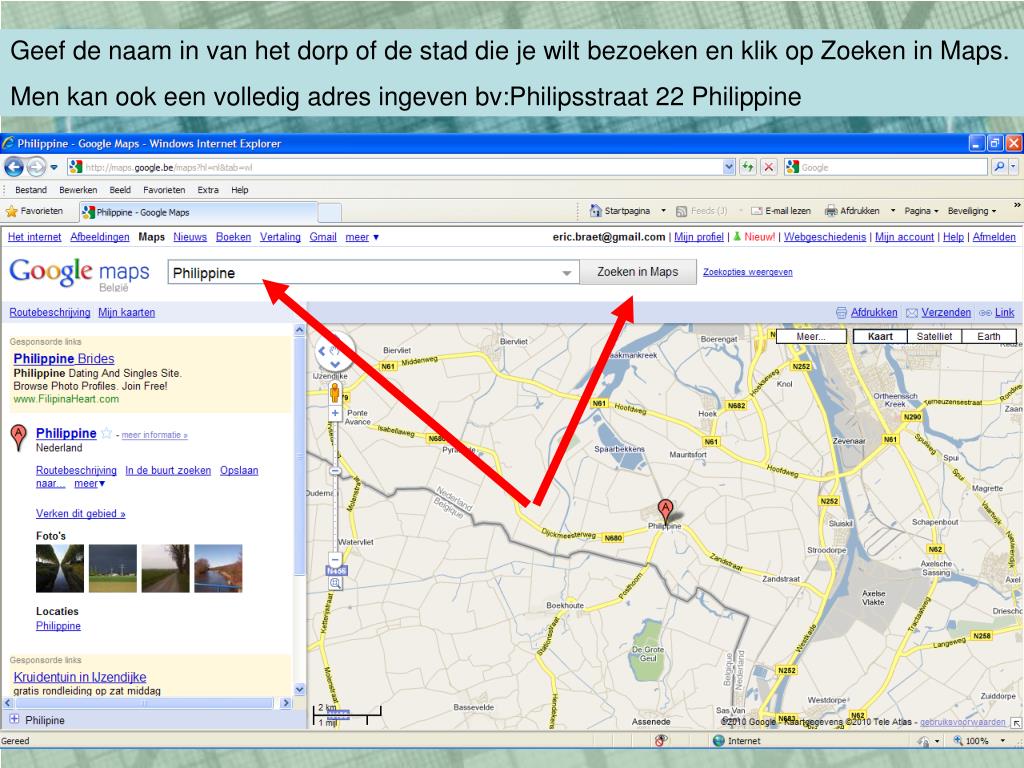Click the Afdrukken printer toolbar icon
Viewport: 1024px width, 768px height.
tap(831, 211)
